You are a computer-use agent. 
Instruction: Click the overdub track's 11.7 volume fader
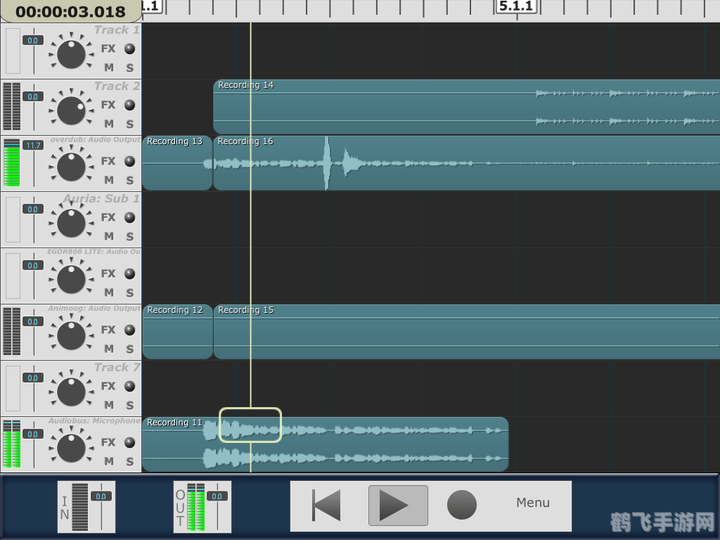click(33, 146)
